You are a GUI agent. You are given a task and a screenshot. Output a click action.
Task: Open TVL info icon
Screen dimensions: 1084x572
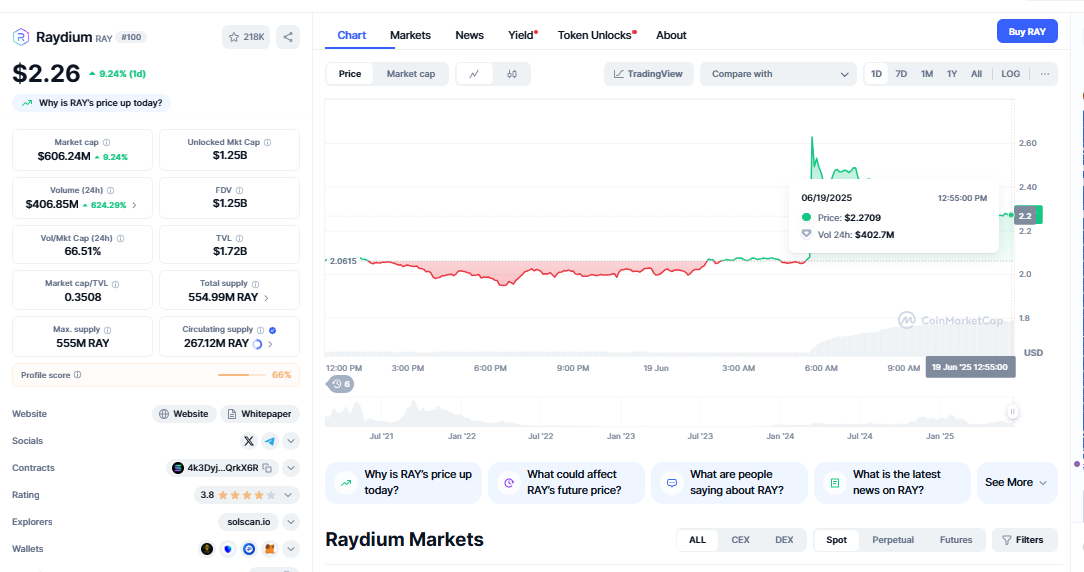click(239, 238)
